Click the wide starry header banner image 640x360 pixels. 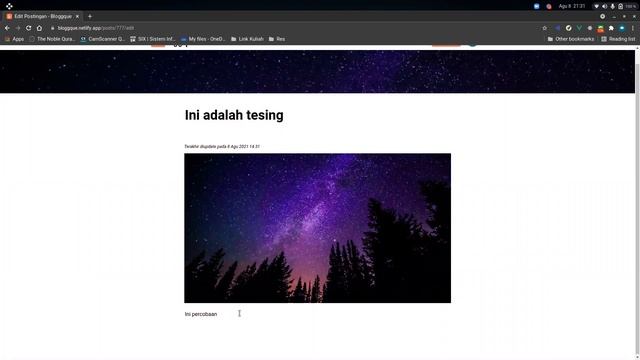318,72
